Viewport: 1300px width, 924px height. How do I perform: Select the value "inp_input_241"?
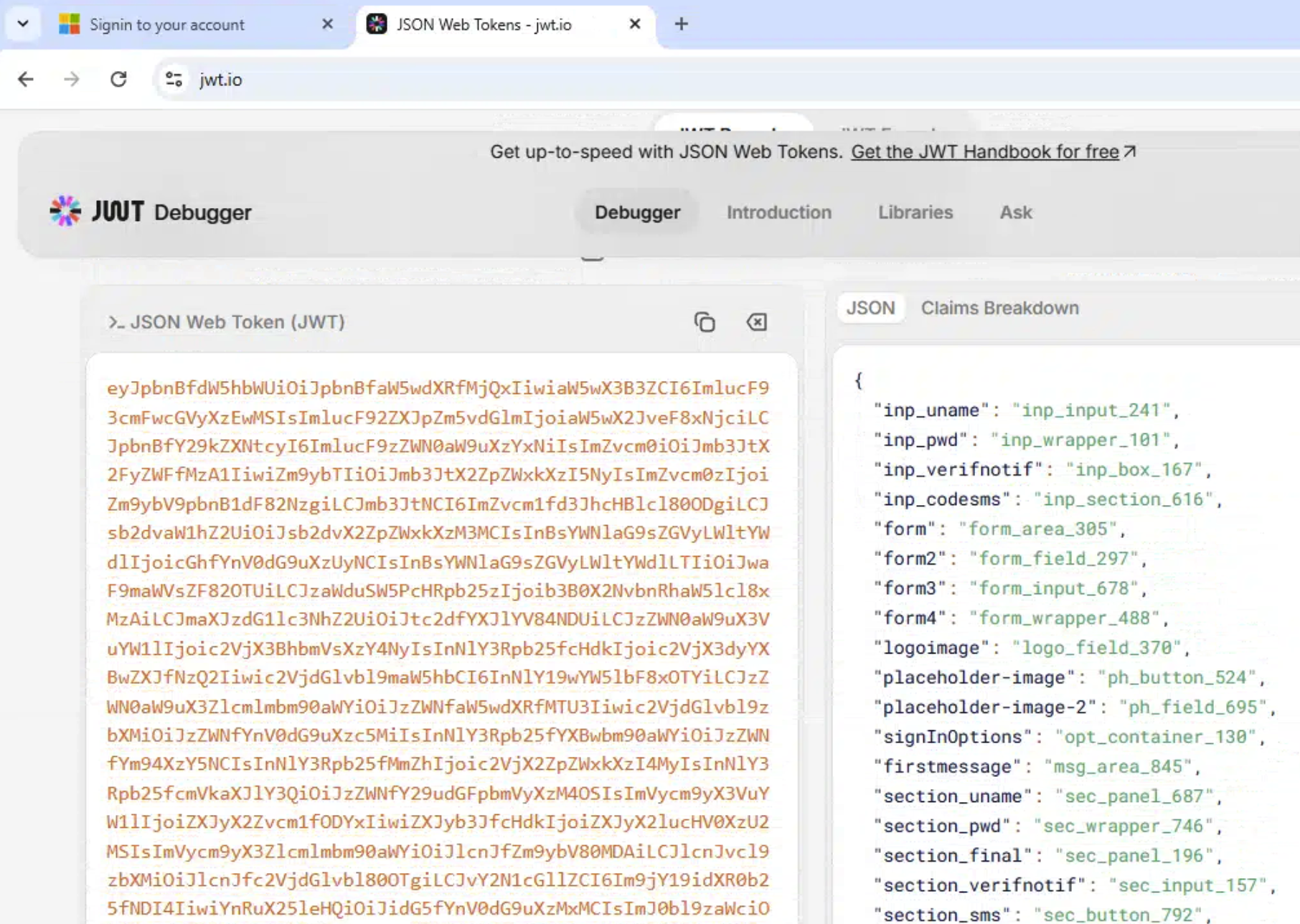click(x=1091, y=410)
